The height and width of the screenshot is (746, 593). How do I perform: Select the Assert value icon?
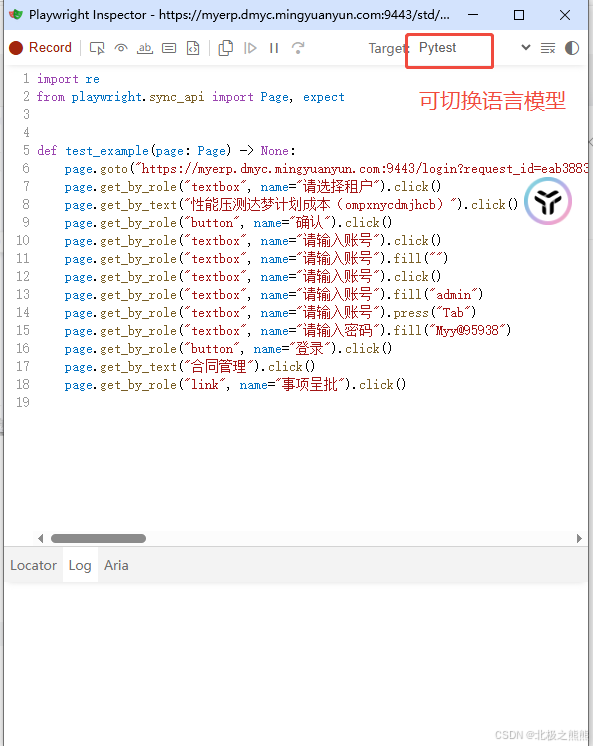[169, 48]
